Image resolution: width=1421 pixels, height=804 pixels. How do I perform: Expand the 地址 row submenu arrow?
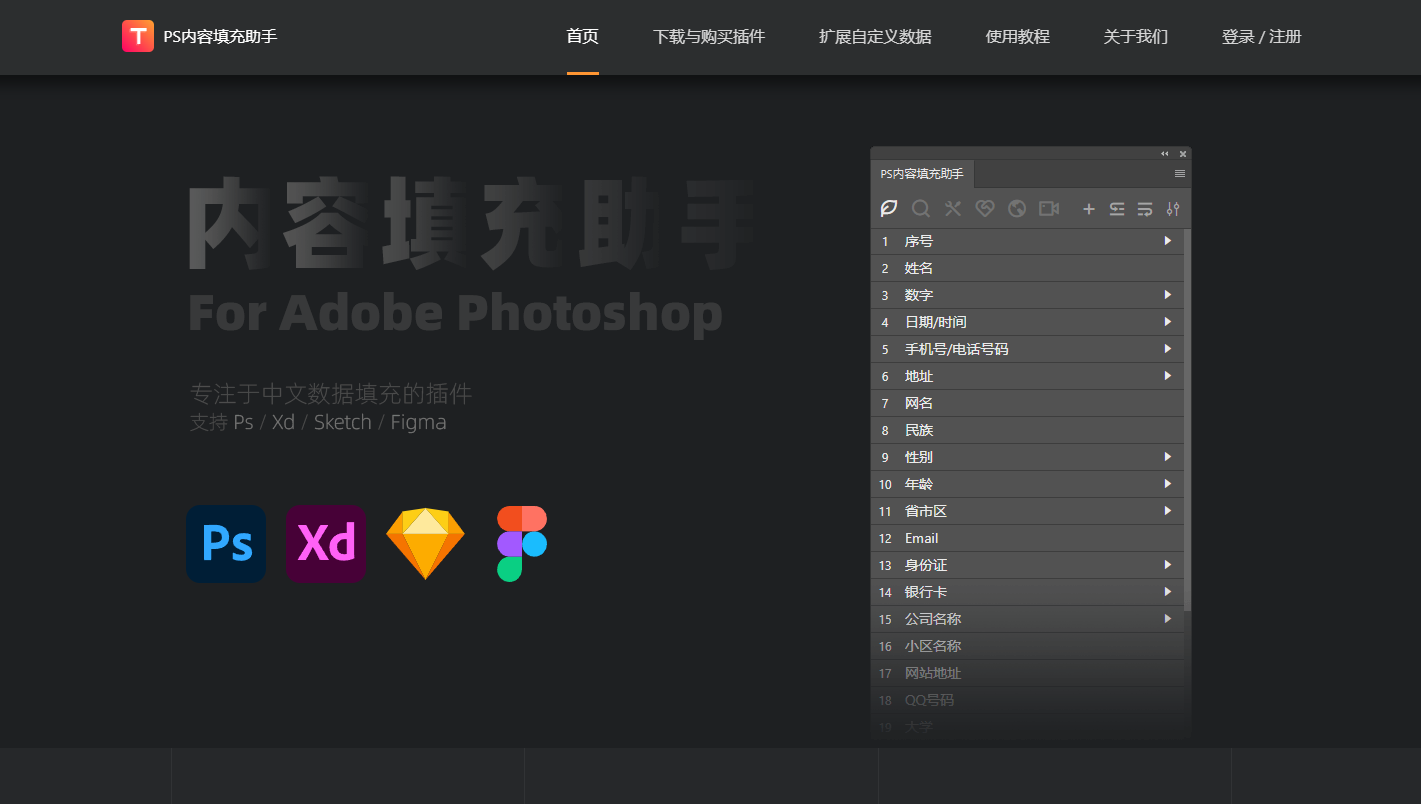[1167, 376]
